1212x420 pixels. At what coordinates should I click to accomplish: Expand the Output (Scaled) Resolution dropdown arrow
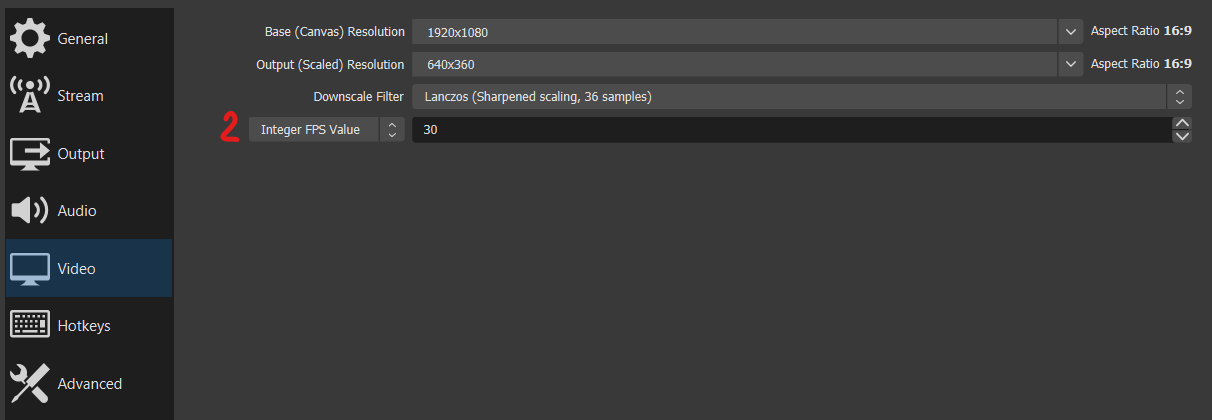(1071, 64)
